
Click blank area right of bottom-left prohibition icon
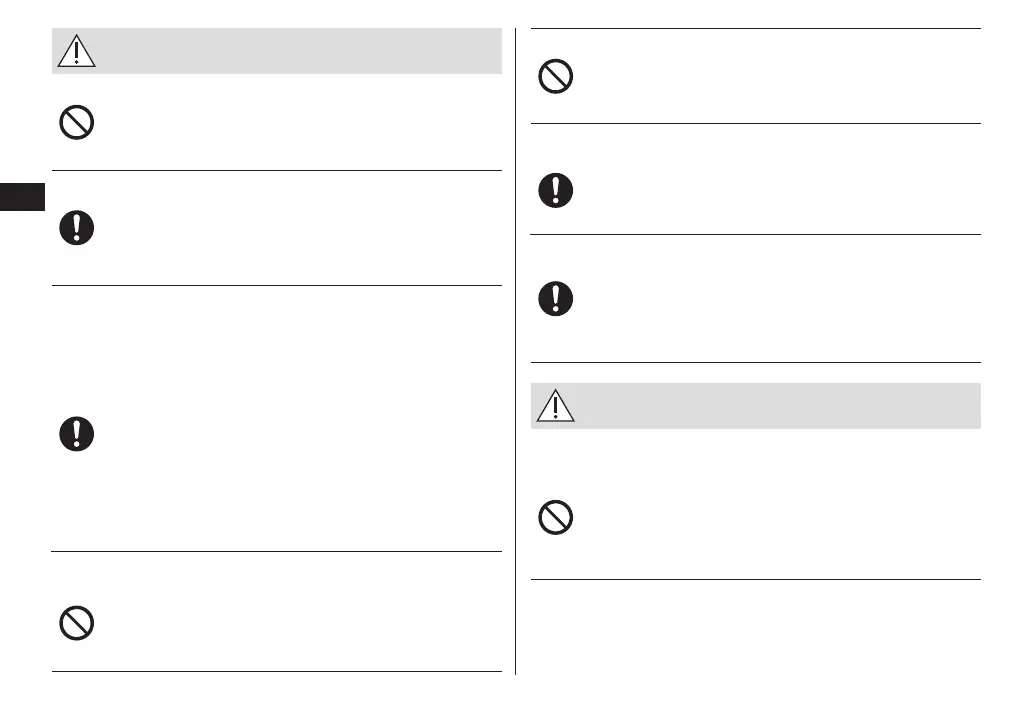pyautogui.click(x=300, y=624)
